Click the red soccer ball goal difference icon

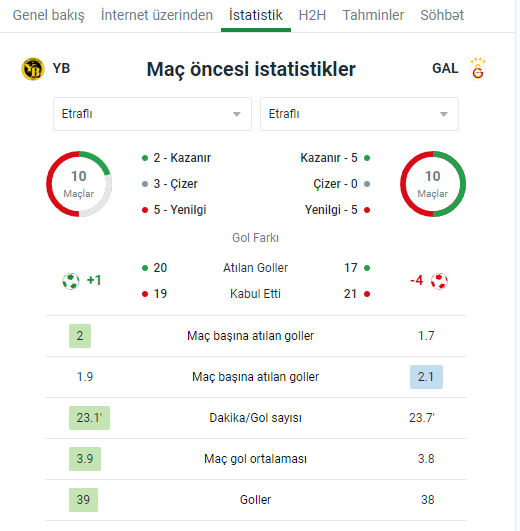coord(439,281)
